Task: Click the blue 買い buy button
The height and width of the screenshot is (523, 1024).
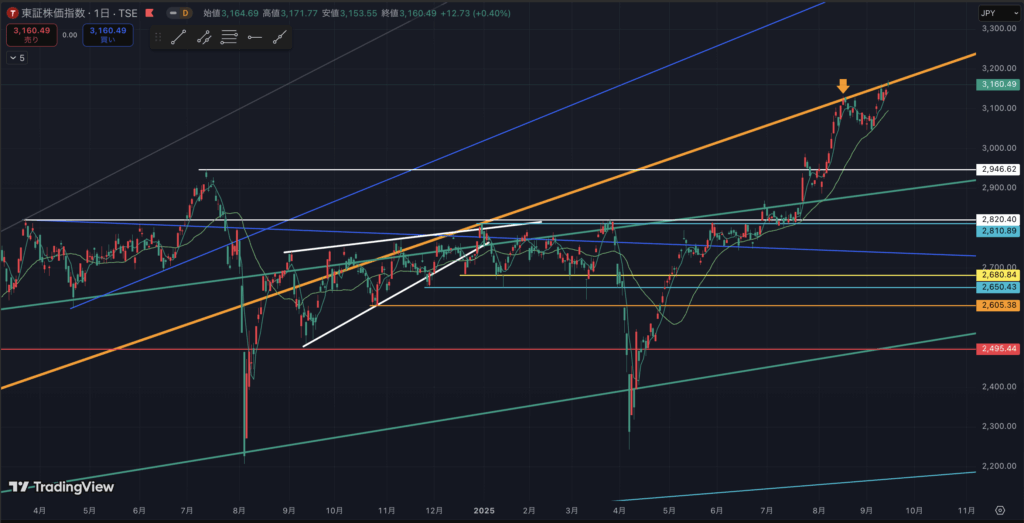Action: (107, 34)
